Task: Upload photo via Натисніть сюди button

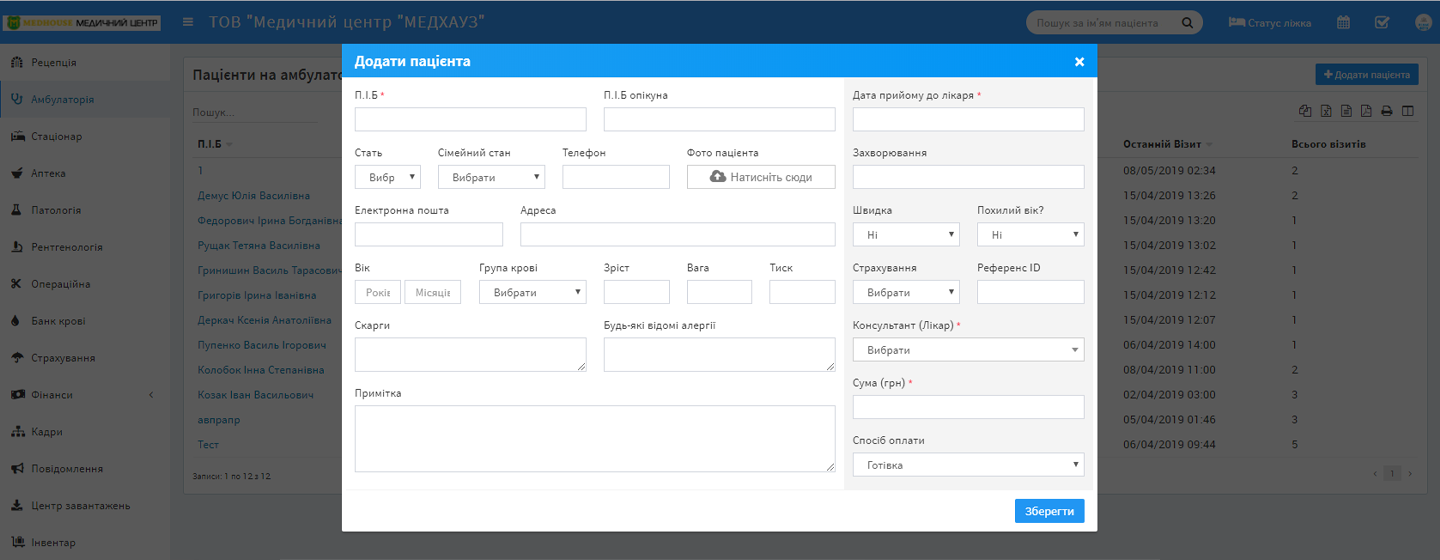Action: click(x=761, y=177)
